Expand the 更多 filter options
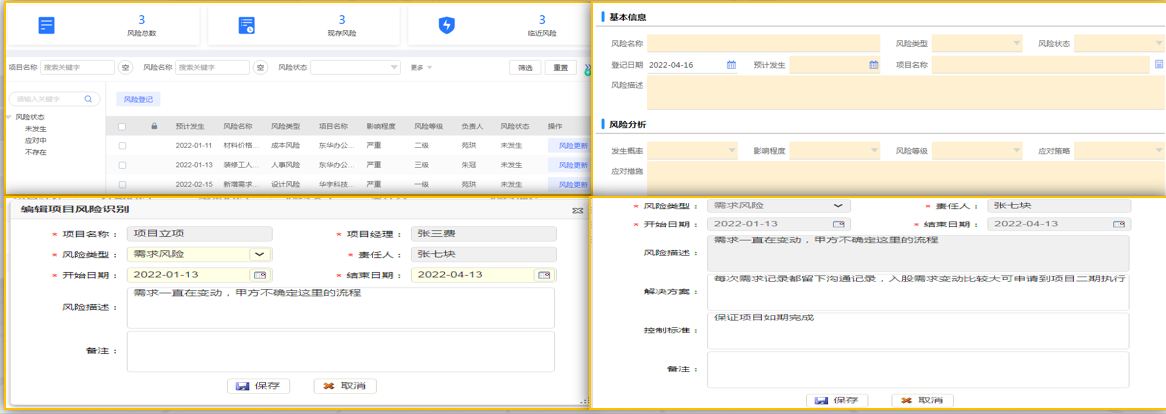The image size is (1166, 414). (421, 68)
